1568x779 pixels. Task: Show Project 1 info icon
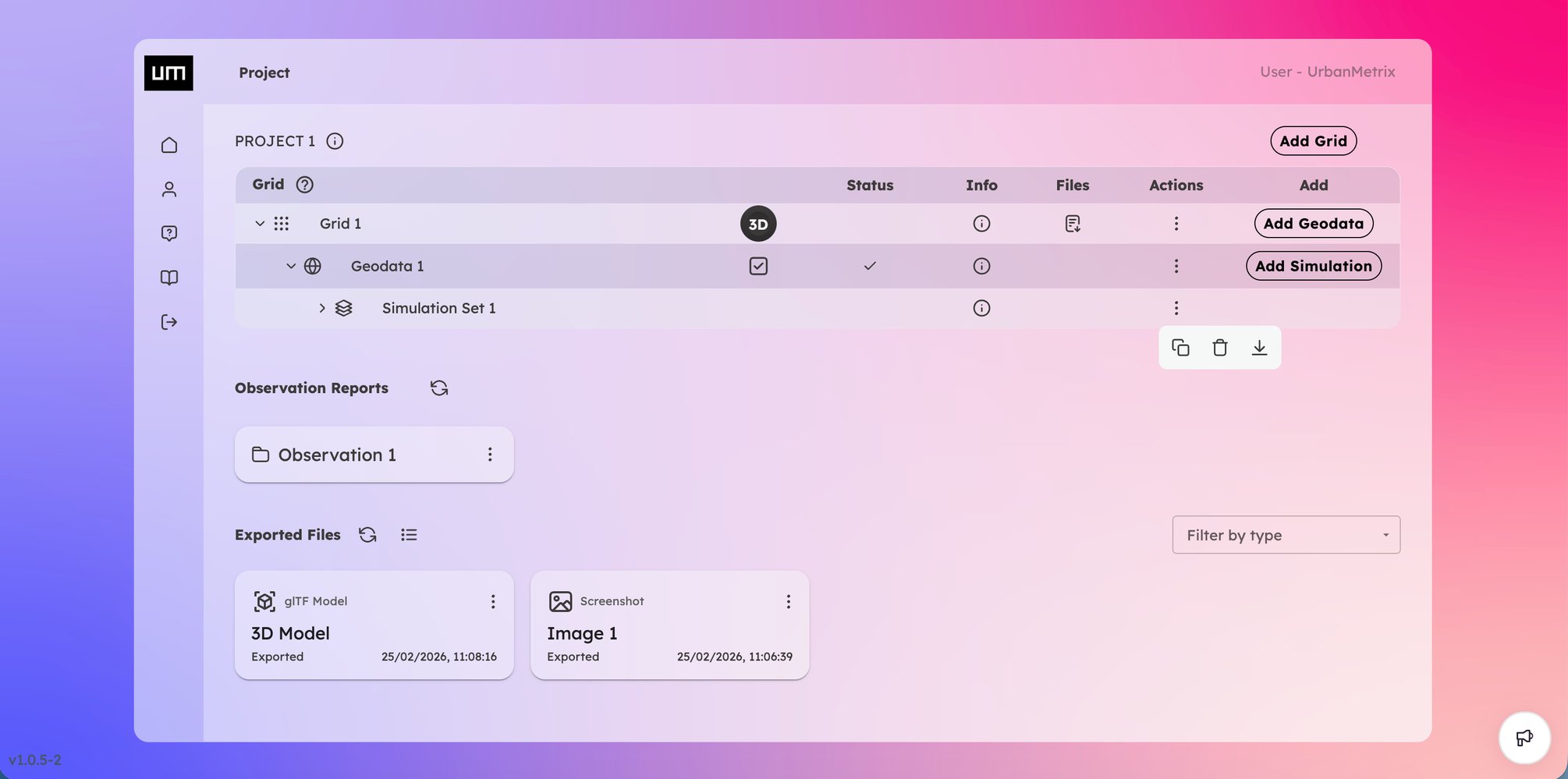(x=335, y=141)
